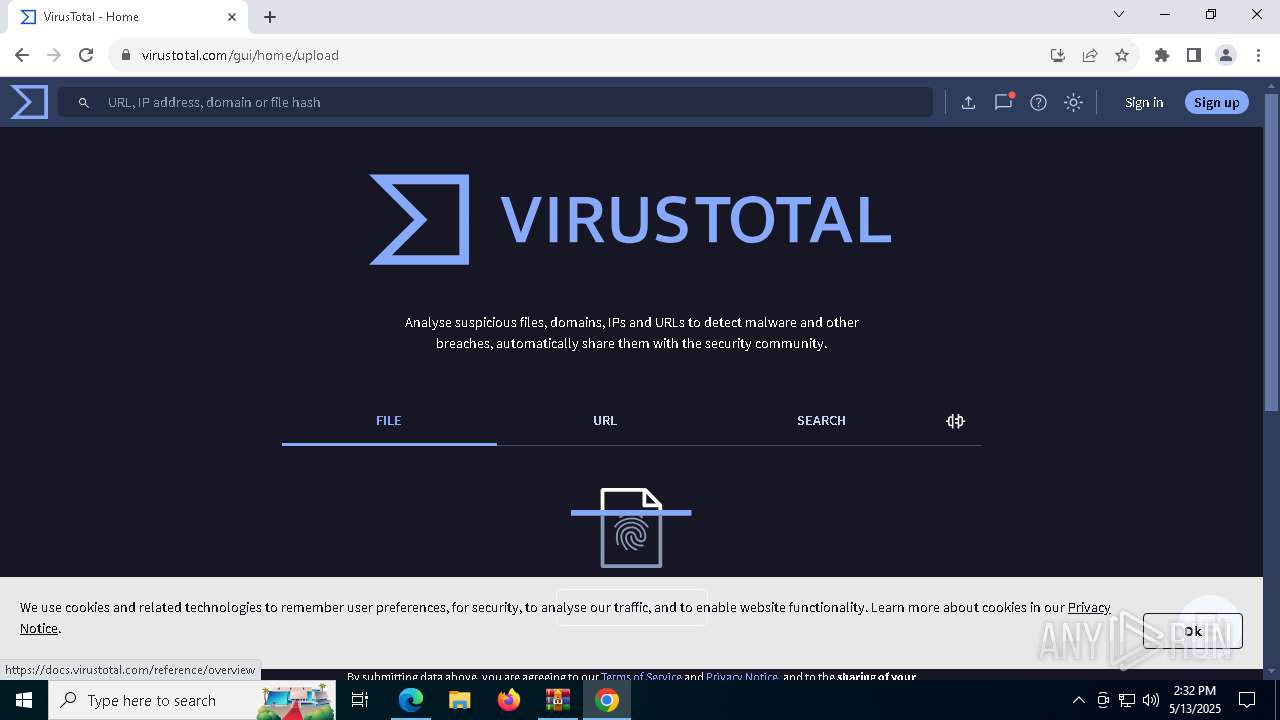Open File Explorer from taskbar
Screen dimensions: 1280x720
tap(459, 700)
